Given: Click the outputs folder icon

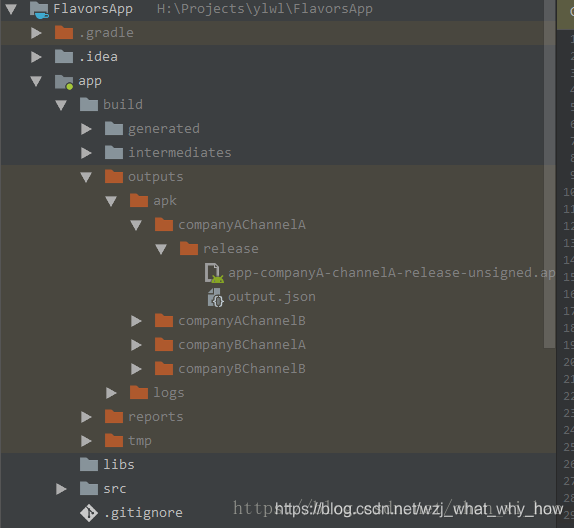Looking at the screenshot, I should pyautogui.click(x=114, y=176).
